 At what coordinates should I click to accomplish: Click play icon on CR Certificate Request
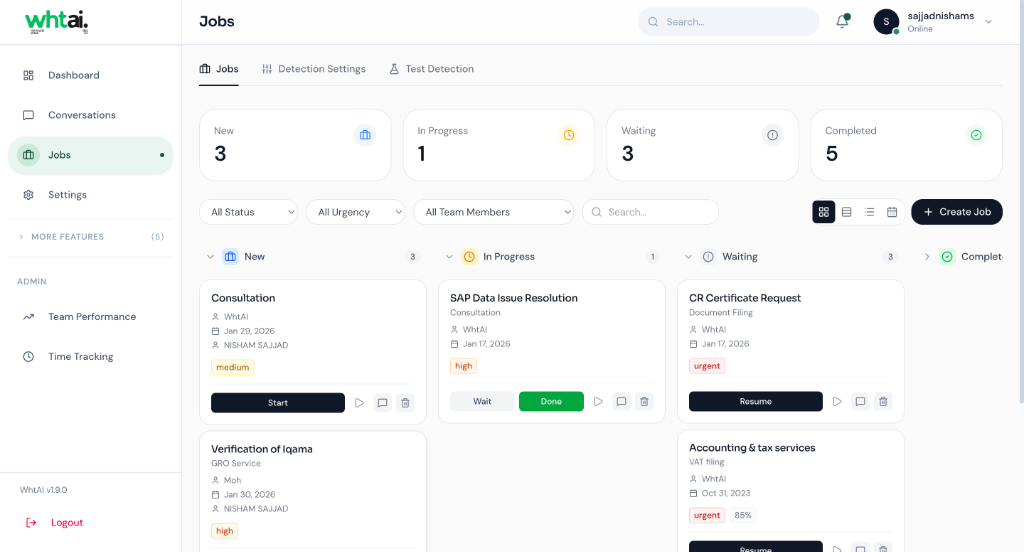[x=837, y=402]
